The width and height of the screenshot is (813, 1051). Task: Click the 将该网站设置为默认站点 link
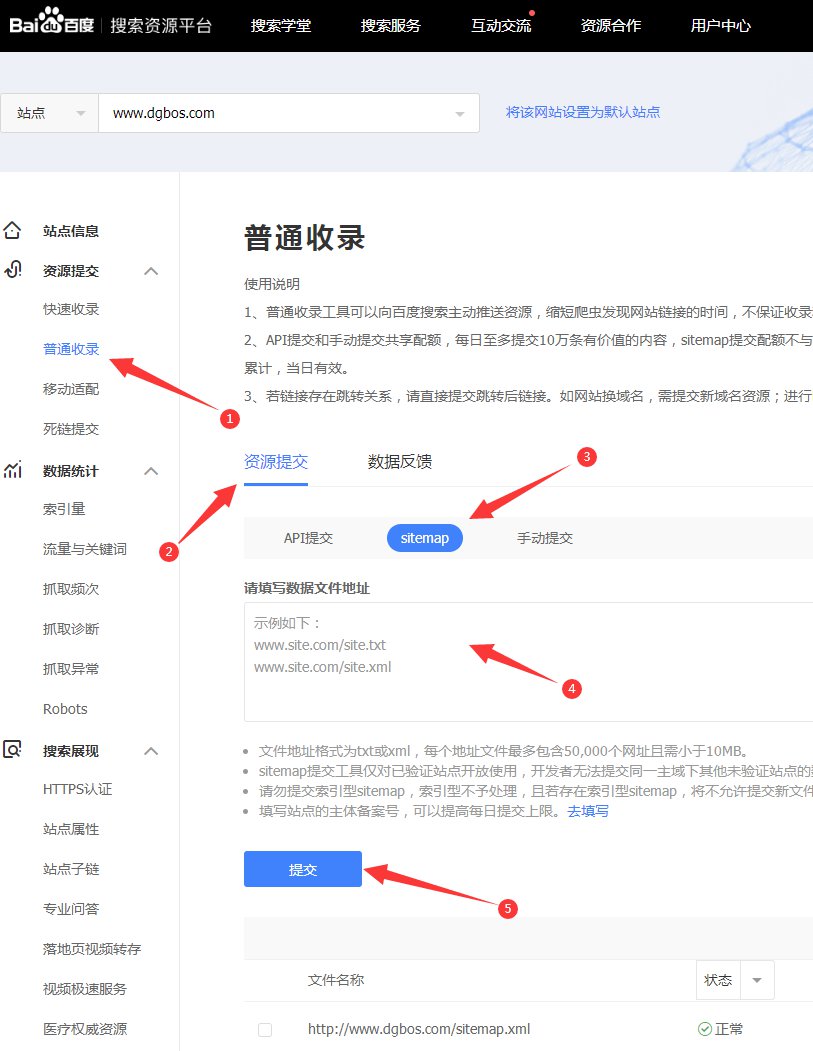tap(583, 112)
